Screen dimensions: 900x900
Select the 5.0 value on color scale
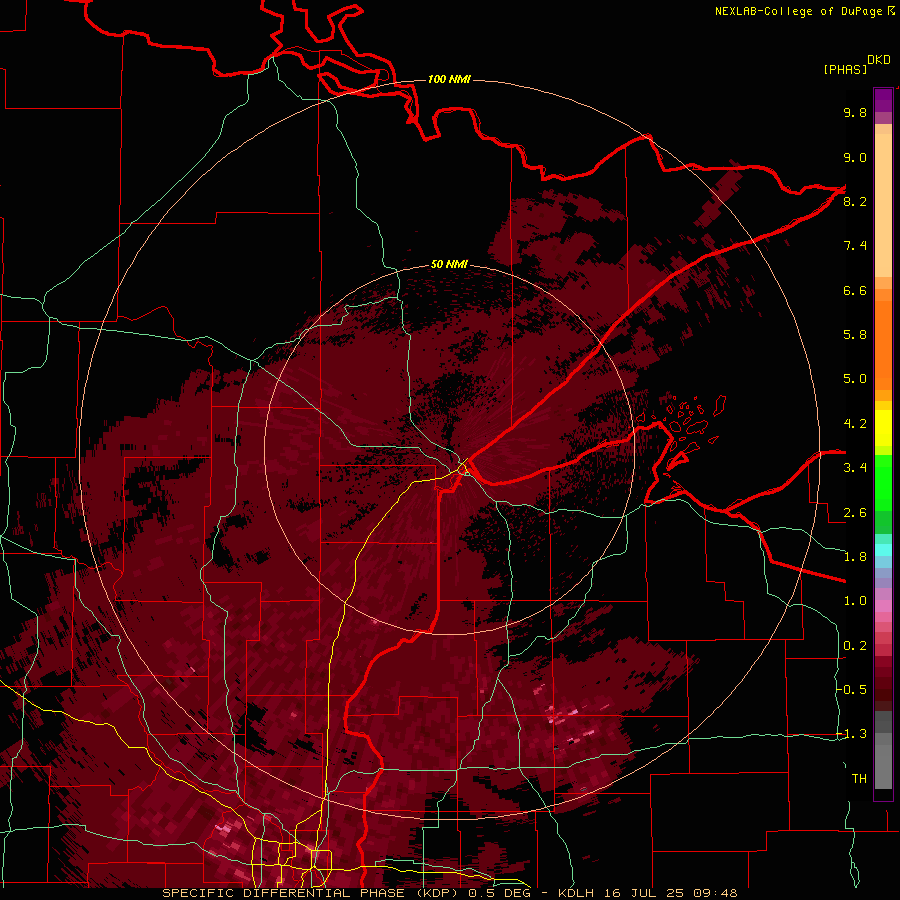[x=855, y=379]
